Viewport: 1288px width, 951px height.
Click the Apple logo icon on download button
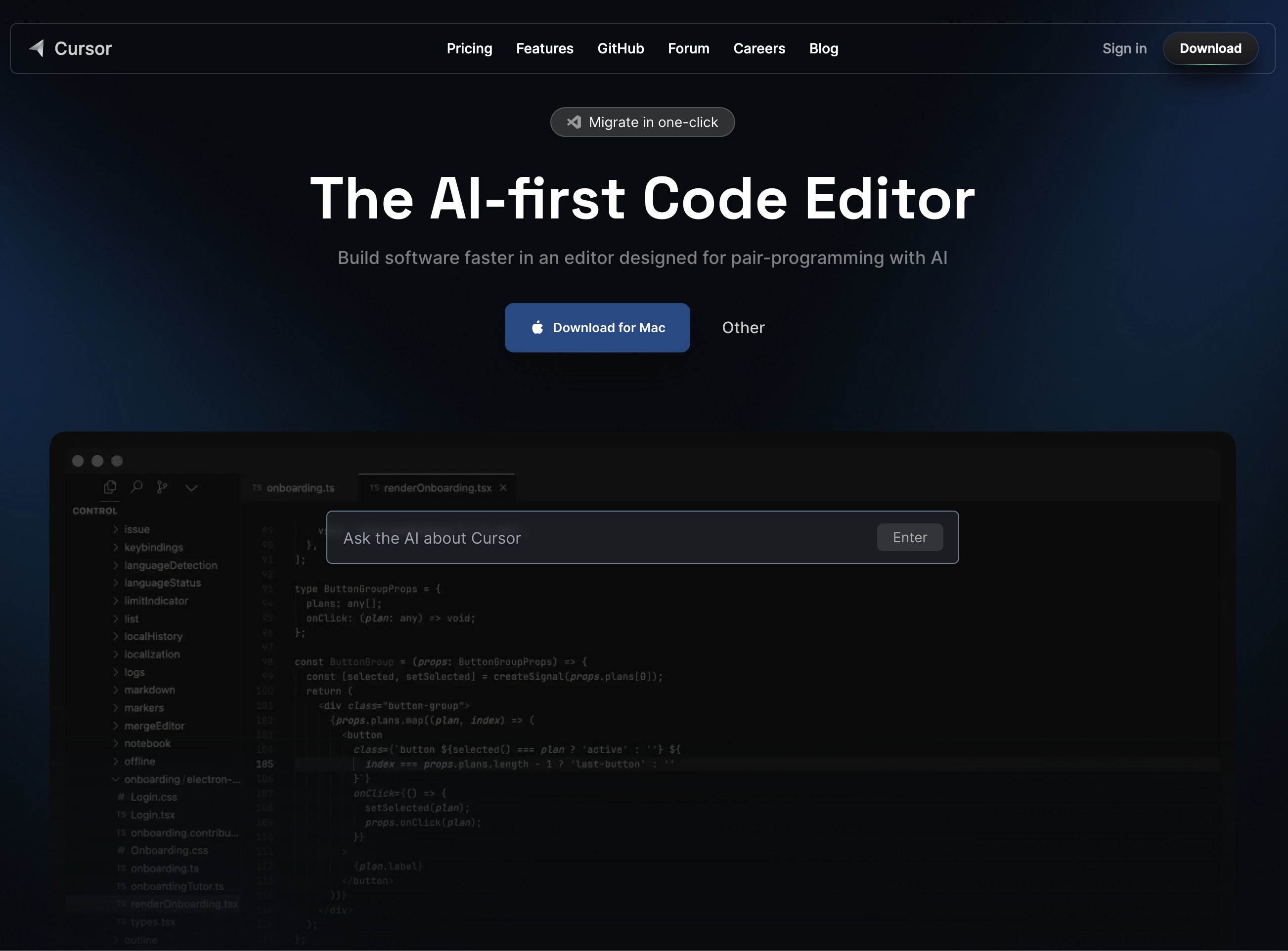537,327
